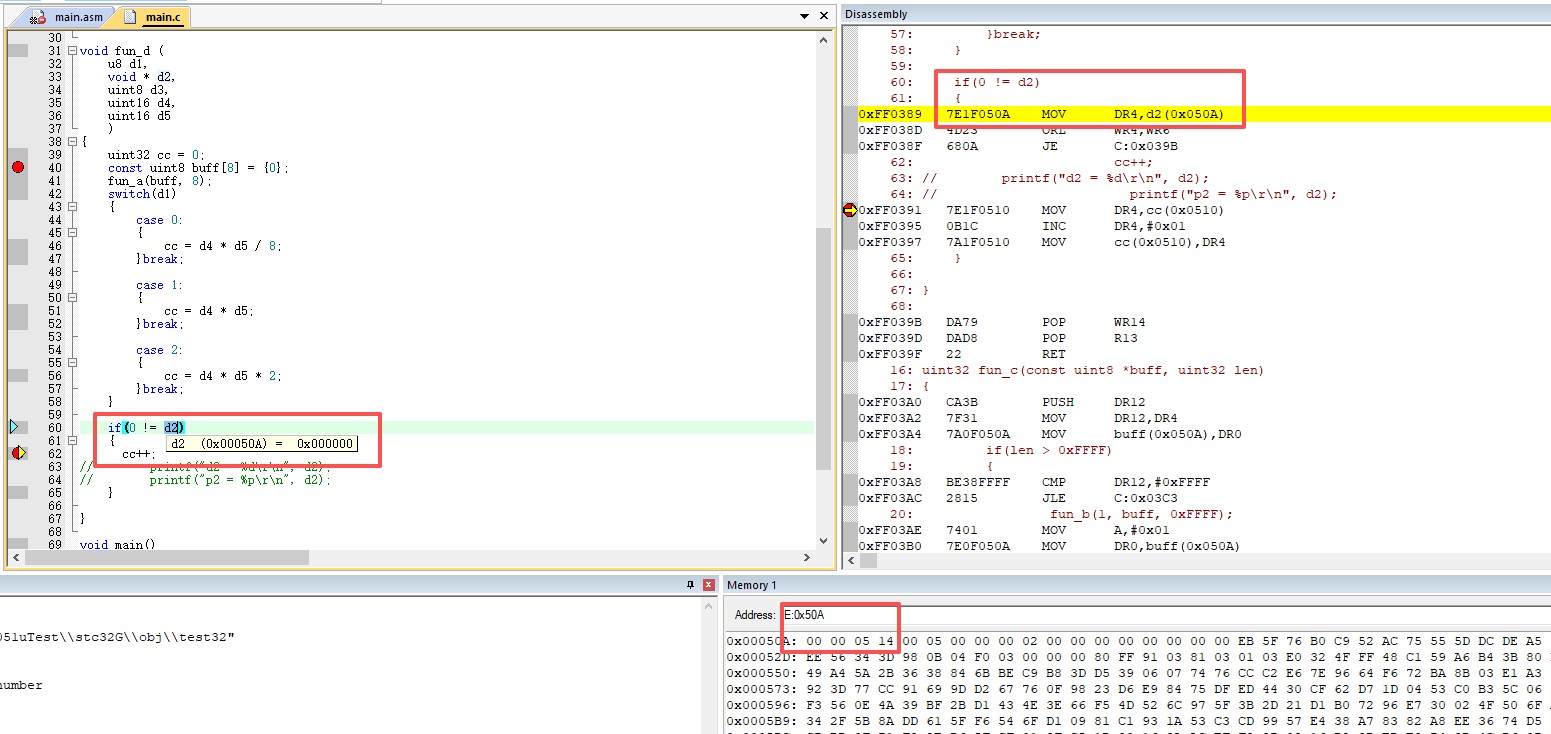Image resolution: width=1551 pixels, height=734 pixels.
Task: Collapse the function body at line 38
Action: click(x=73, y=142)
